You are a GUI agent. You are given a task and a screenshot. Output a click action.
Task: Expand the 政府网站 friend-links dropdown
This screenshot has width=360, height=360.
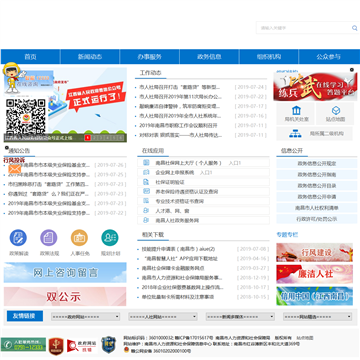pyautogui.click(x=86, y=316)
